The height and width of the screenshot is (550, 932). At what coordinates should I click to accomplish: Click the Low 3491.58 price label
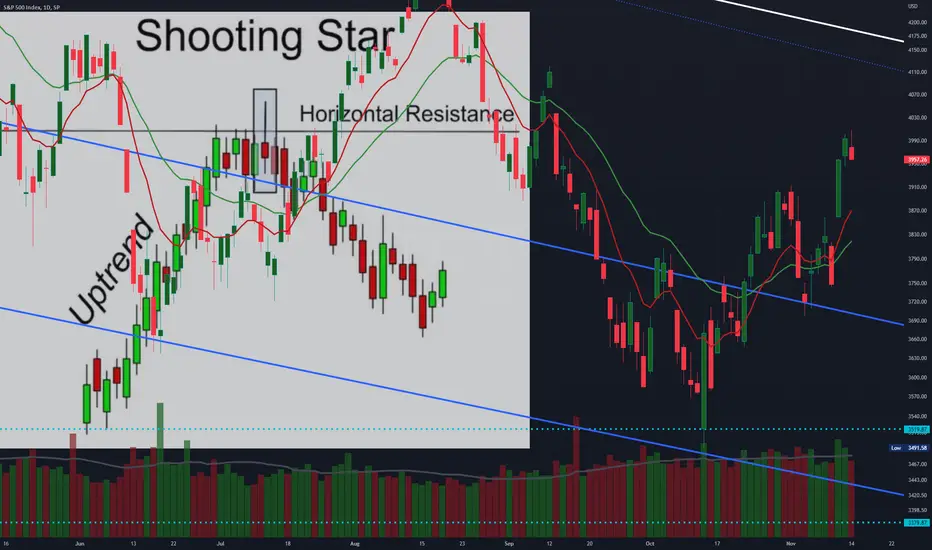pyautogui.click(x=909, y=448)
